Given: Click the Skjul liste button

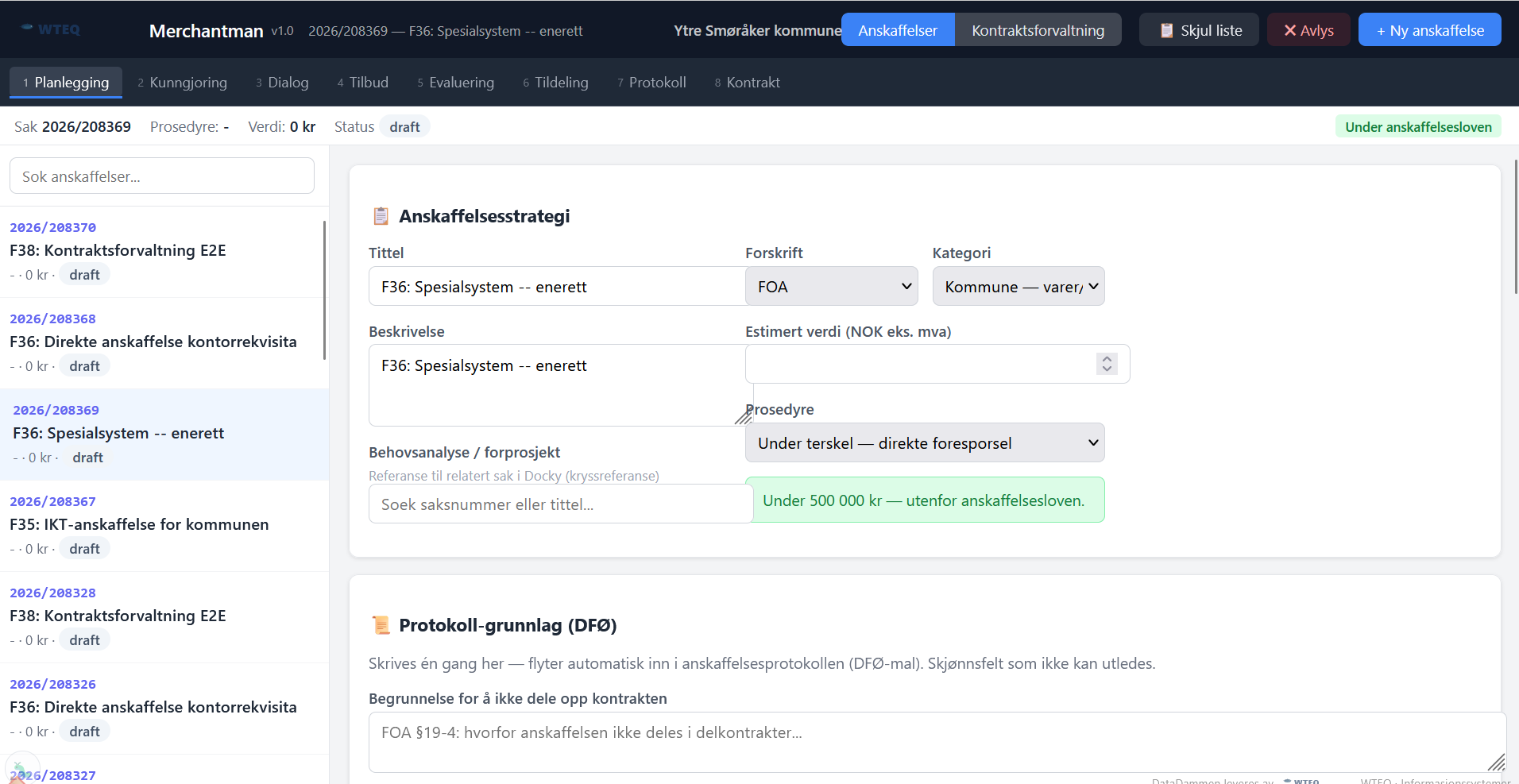Looking at the screenshot, I should pos(1199,30).
